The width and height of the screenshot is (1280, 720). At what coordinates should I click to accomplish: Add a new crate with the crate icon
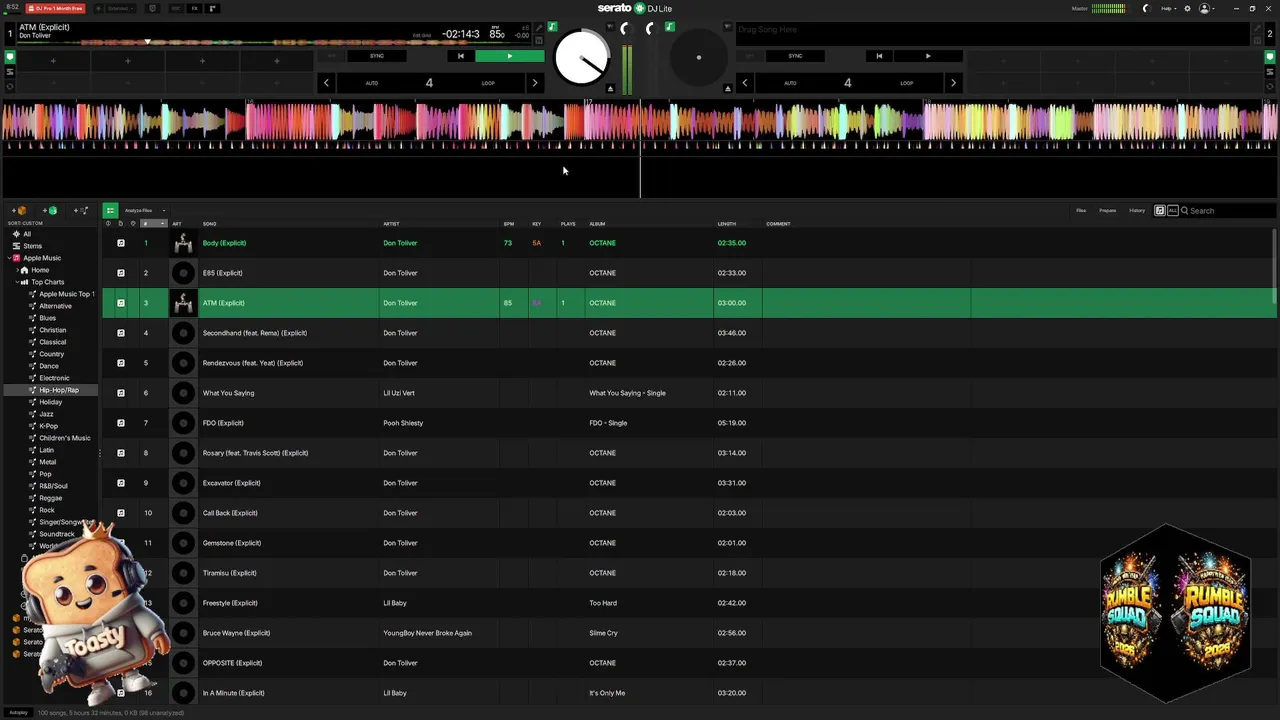[x=20, y=211]
